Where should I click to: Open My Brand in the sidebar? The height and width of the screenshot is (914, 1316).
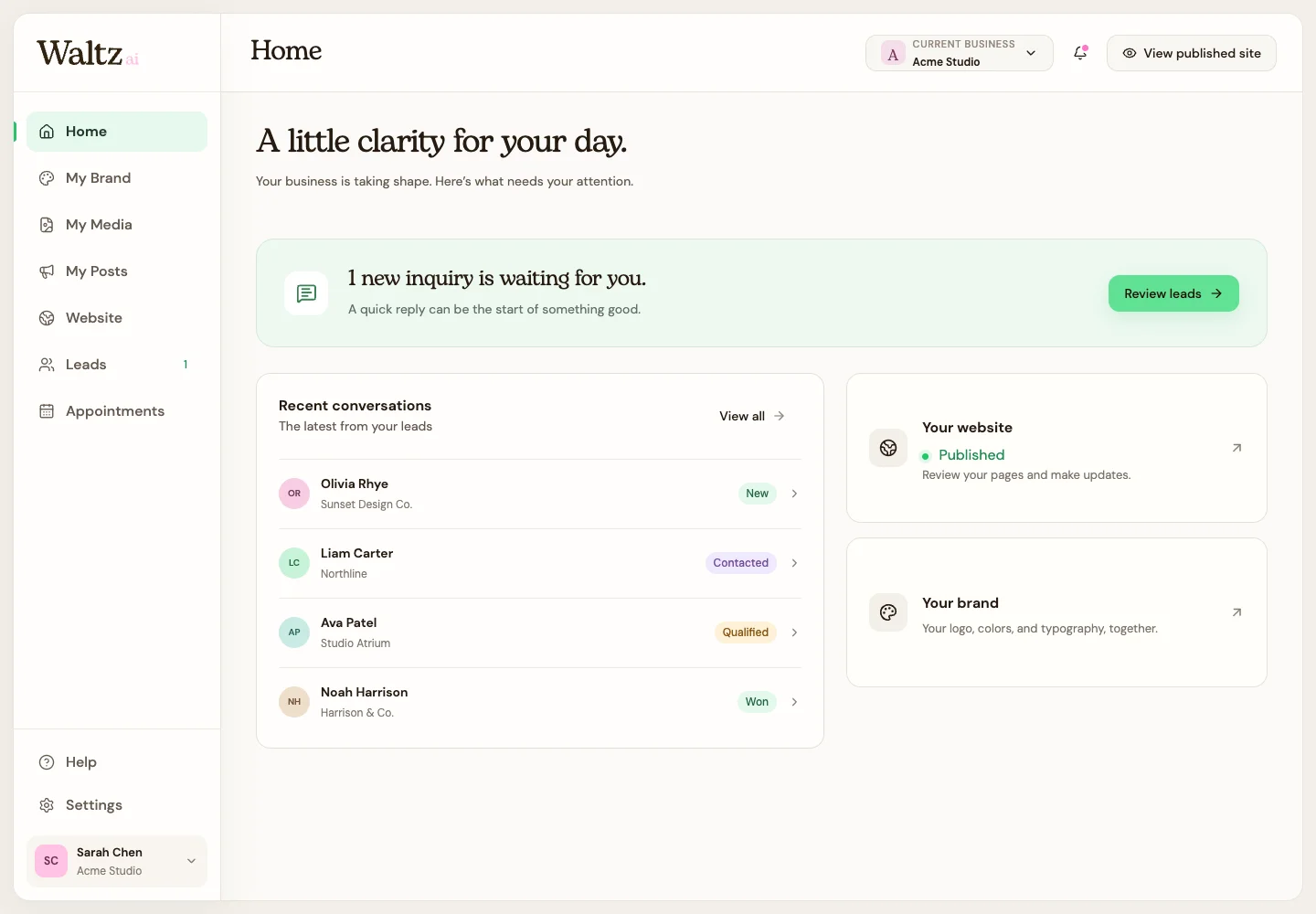(x=117, y=178)
